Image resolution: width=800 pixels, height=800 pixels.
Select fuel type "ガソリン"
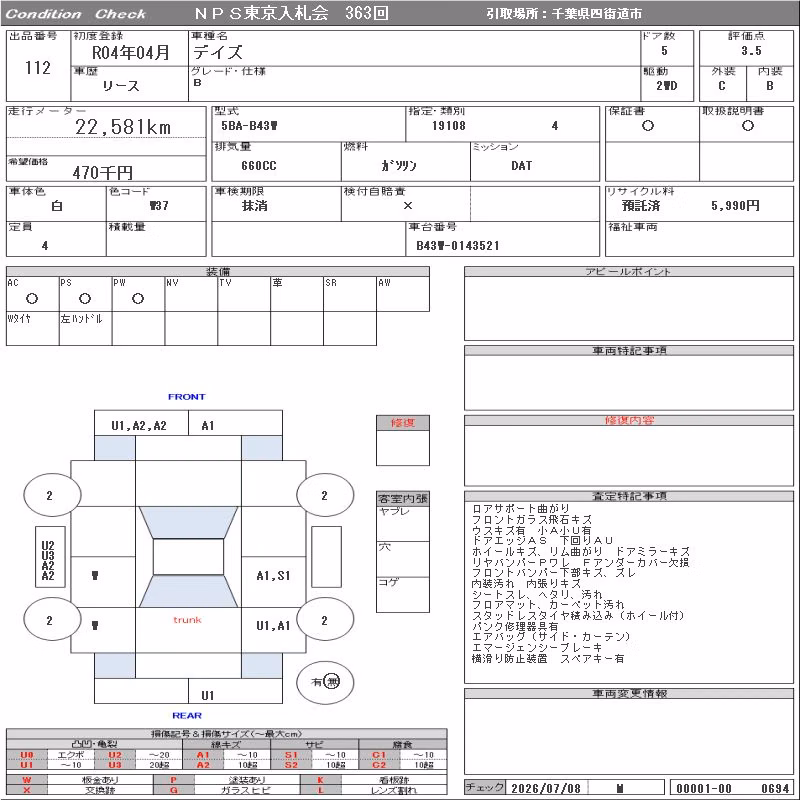399,165
